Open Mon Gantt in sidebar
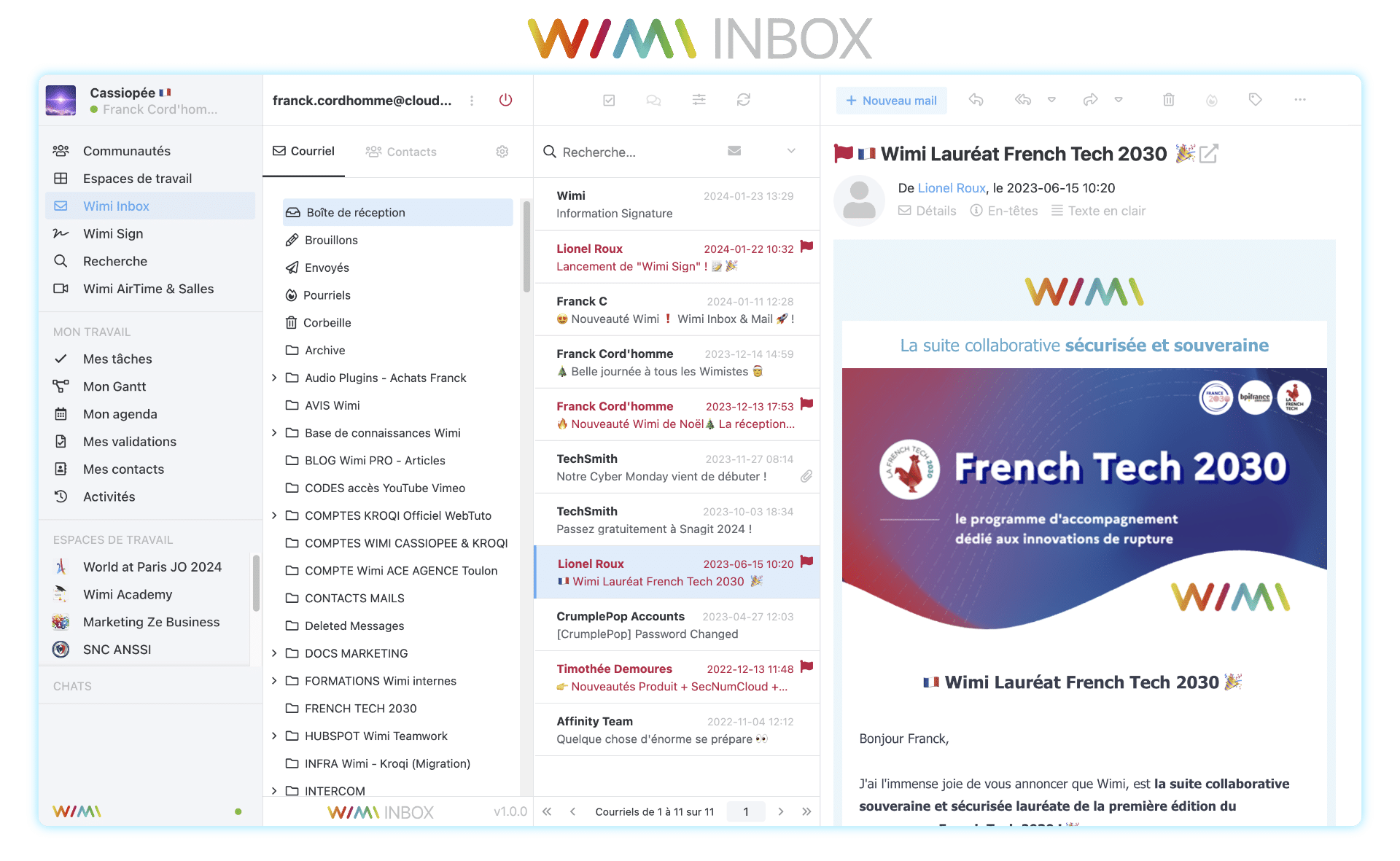This screenshot has height=861, width=1400. coord(150,386)
